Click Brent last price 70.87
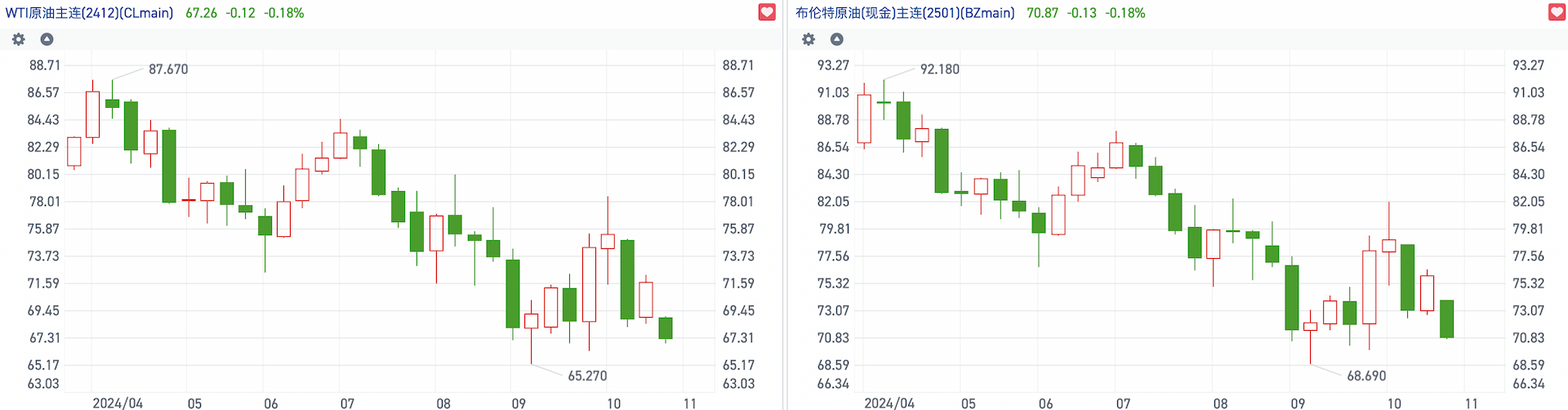Screen dimensions: 1568x410 tap(1042, 13)
